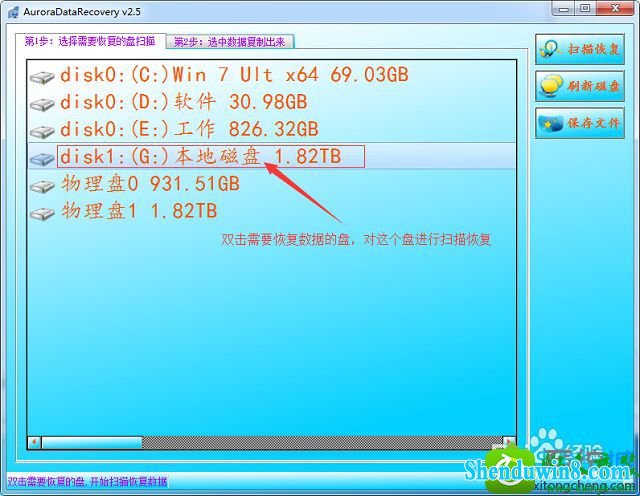The height and width of the screenshot is (496, 640).
Task: Switch to the 第2步 copy data tab
Action: tap(230, 42)
